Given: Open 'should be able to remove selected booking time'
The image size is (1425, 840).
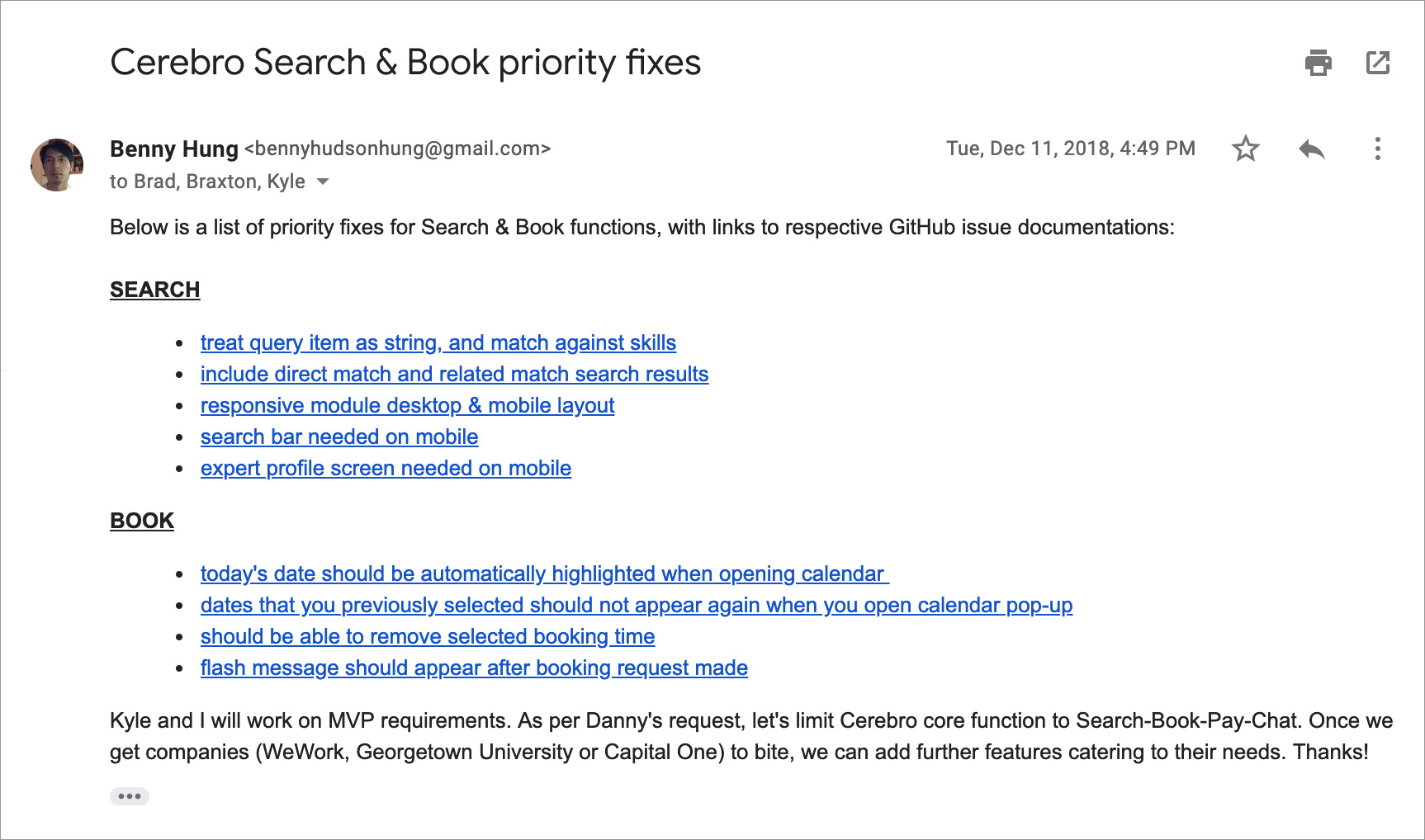Looking at the screenshot, I should [x=427, y=636].
